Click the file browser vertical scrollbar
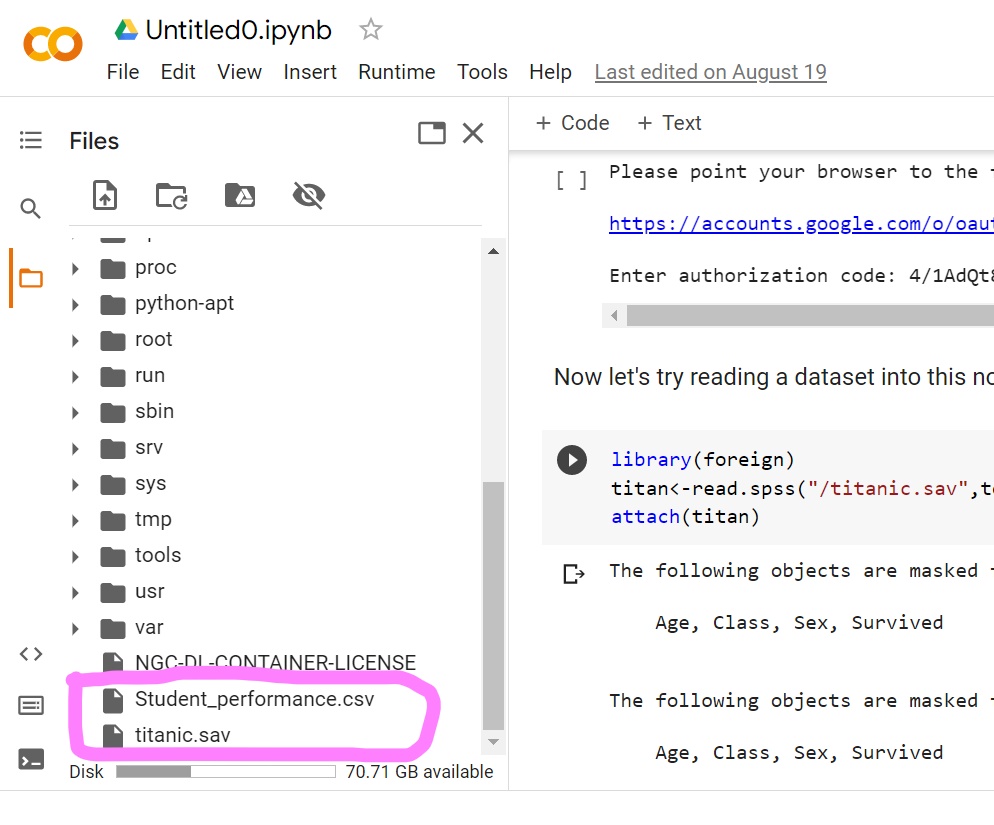Image resolution: width=994 pixels, height=825 pixels. click(493, 600)
